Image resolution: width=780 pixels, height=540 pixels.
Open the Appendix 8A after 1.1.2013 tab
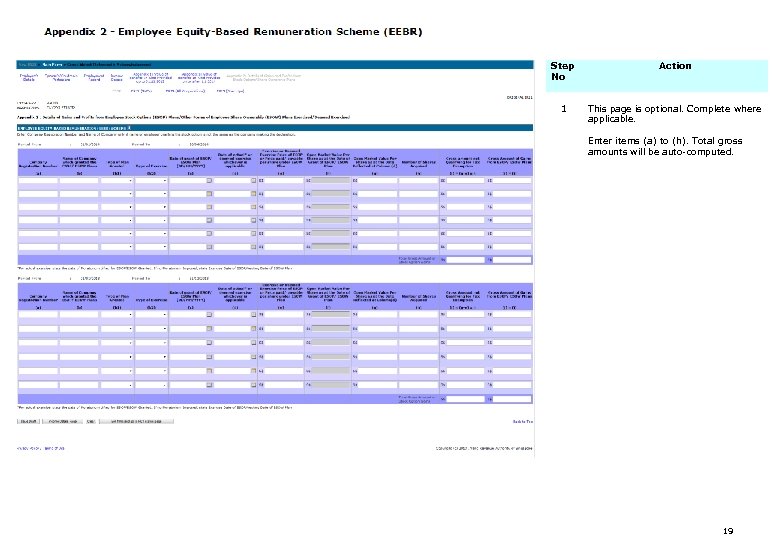199,77
